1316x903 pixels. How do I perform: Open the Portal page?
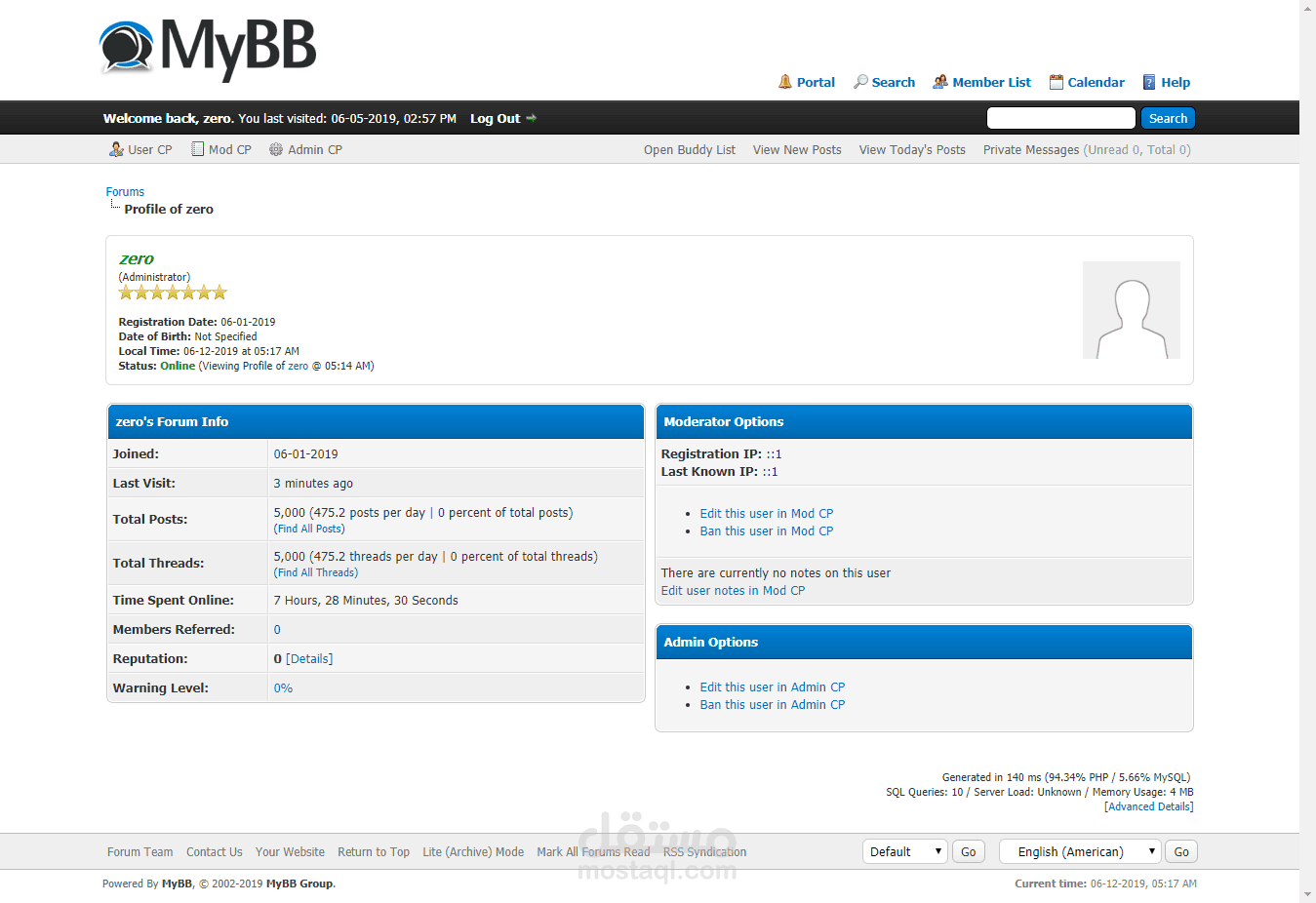[x=816, y=82]
